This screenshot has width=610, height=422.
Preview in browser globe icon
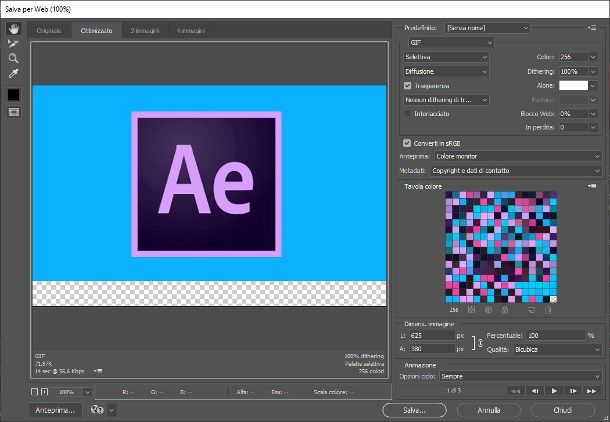tap(97, 410)
